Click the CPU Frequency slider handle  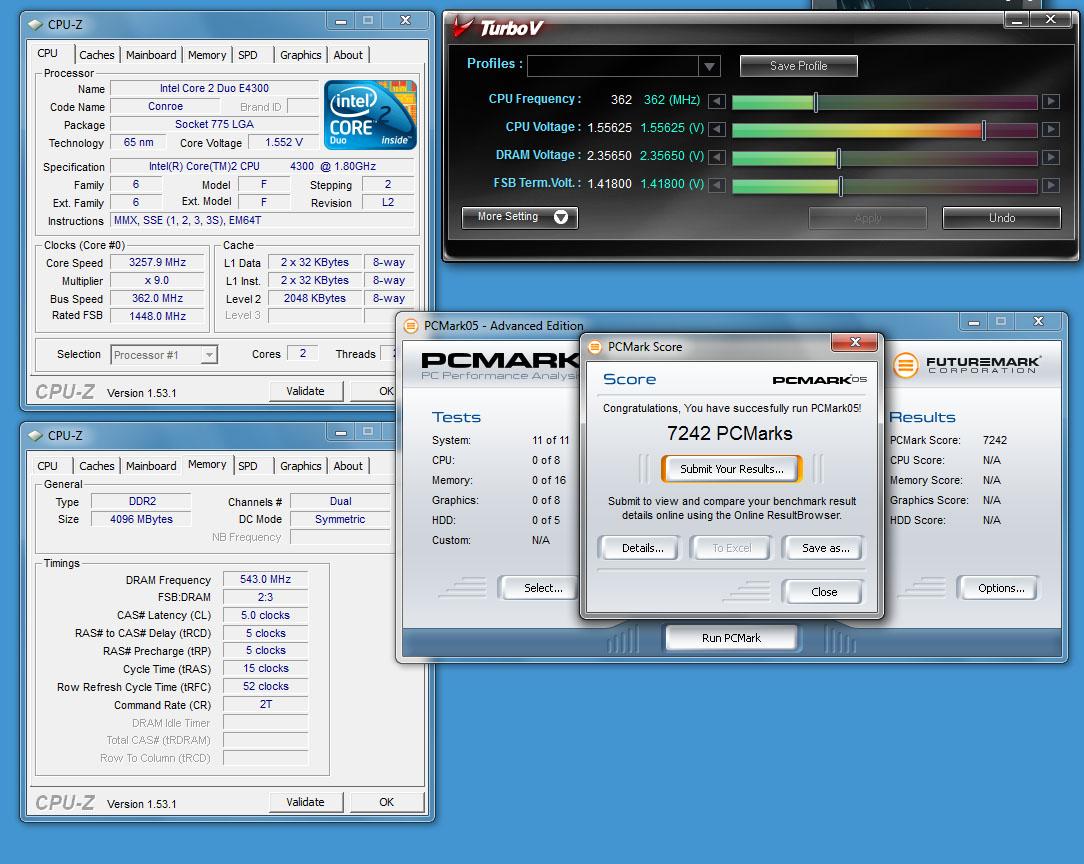[x=816, y=102]
